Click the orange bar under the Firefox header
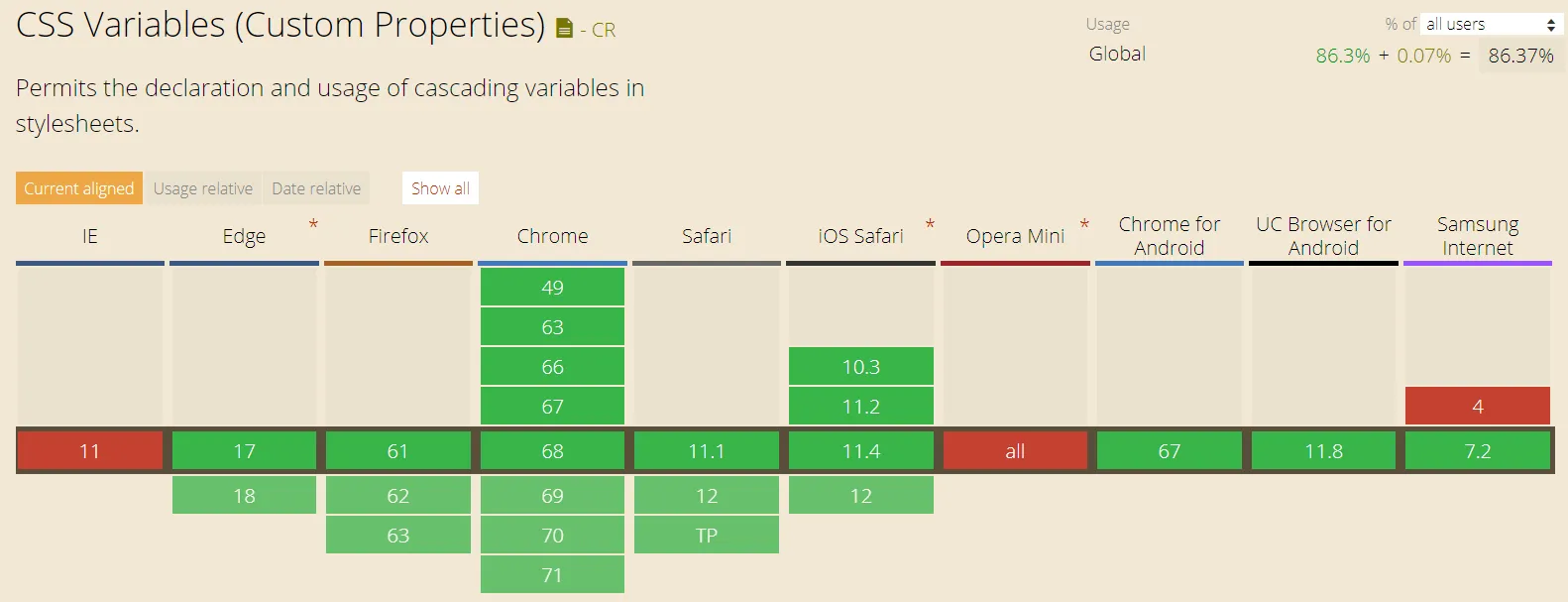Image resolution: width=1568 pixels, height=602 pixels. pos(397,262)
